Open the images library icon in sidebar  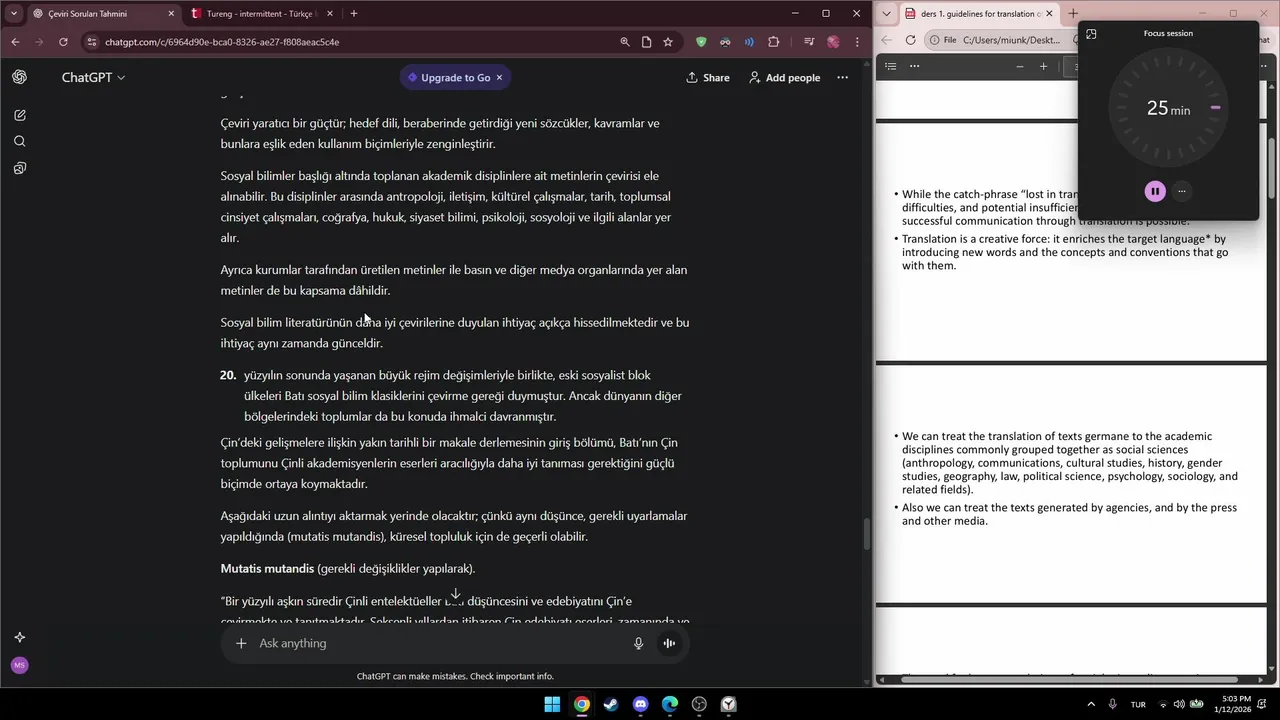pyautogui.click(x=19, y=168)
